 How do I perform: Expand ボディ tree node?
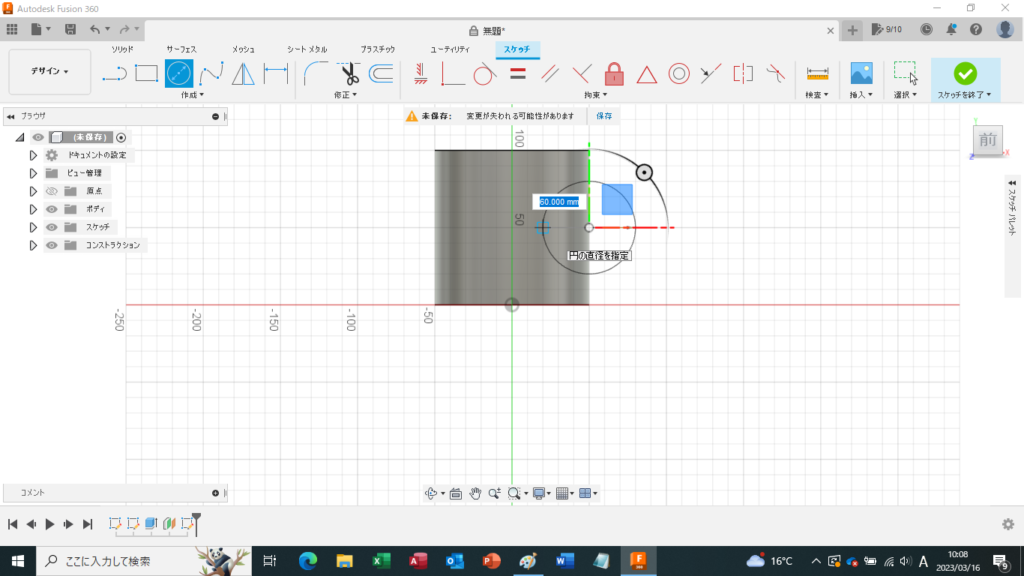tap(33, 209)
